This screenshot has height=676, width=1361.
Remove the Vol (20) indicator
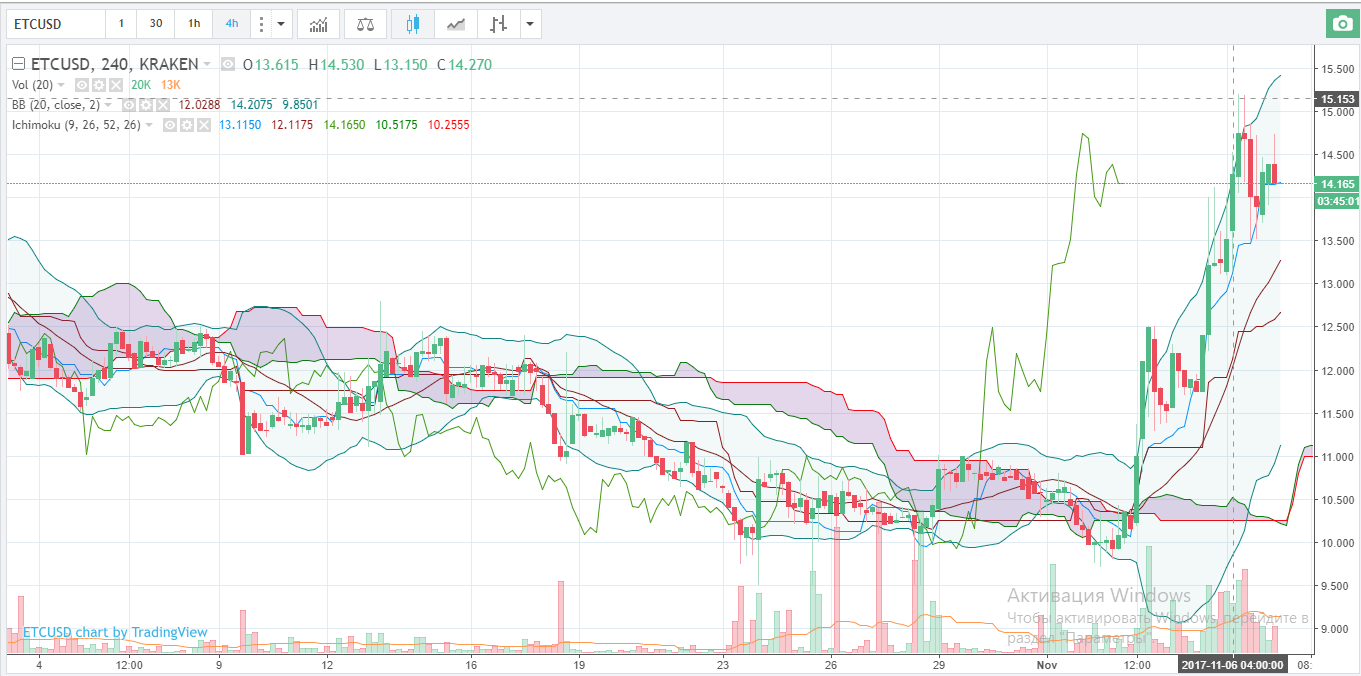coord(116,85)
